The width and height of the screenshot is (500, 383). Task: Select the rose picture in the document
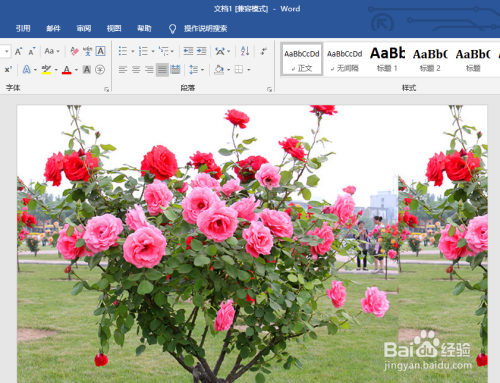click(x=252, y=244)
